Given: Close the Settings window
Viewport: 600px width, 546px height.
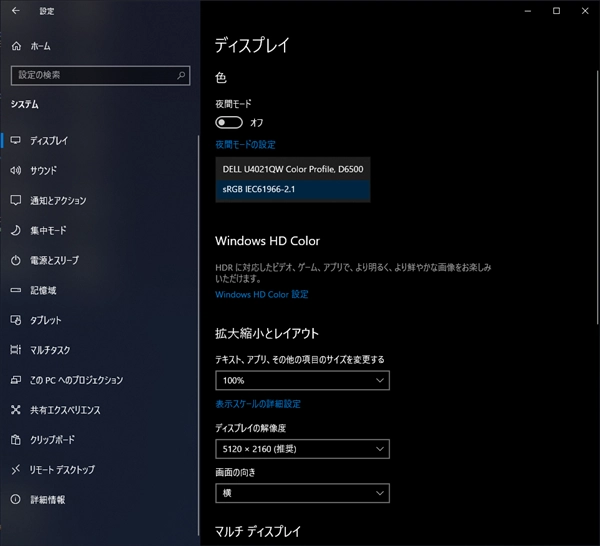Looking at the screenshot, I should pos(585,11).
